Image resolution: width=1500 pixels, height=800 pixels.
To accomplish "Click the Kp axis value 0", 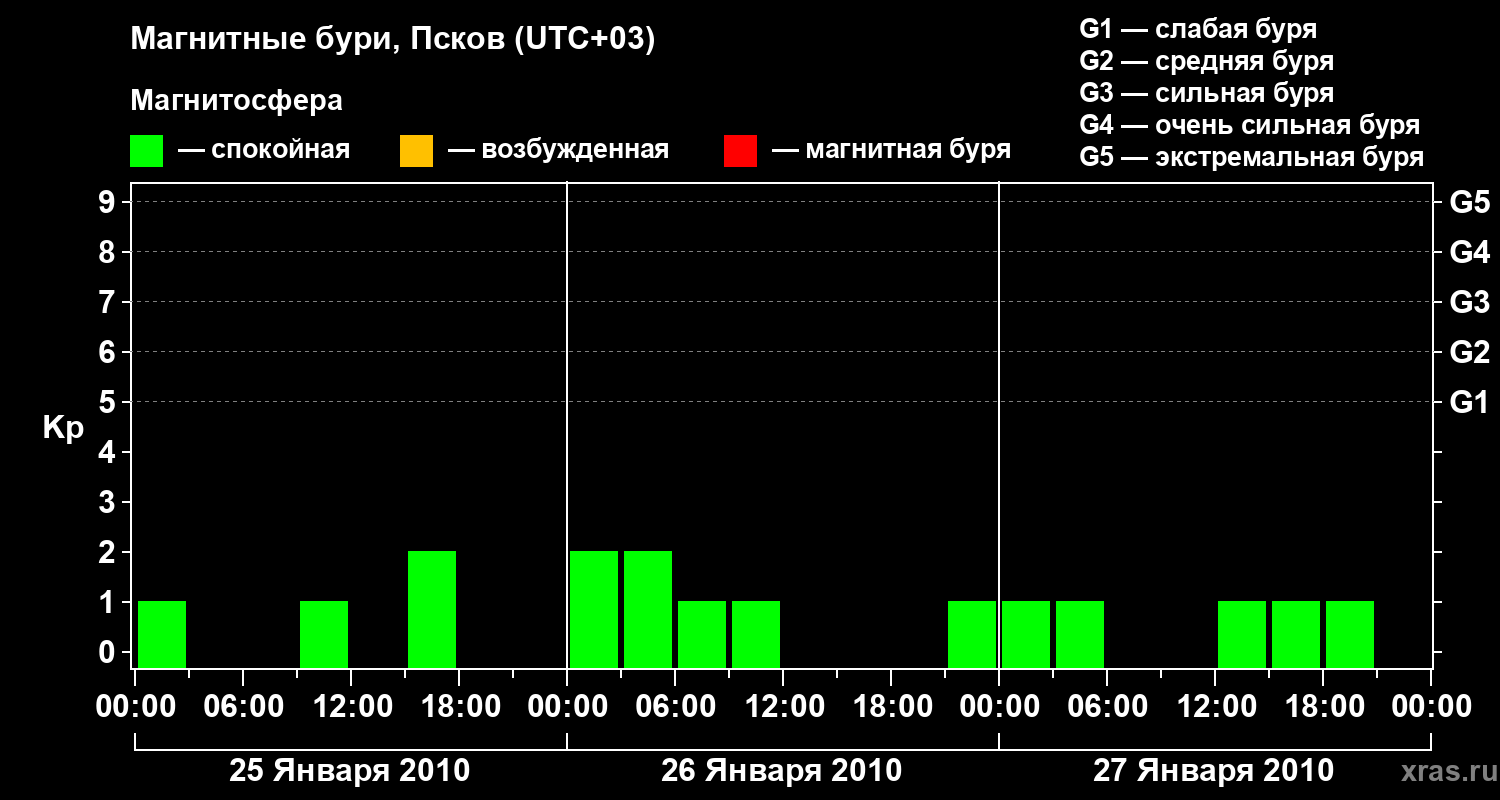I will 109,652.
